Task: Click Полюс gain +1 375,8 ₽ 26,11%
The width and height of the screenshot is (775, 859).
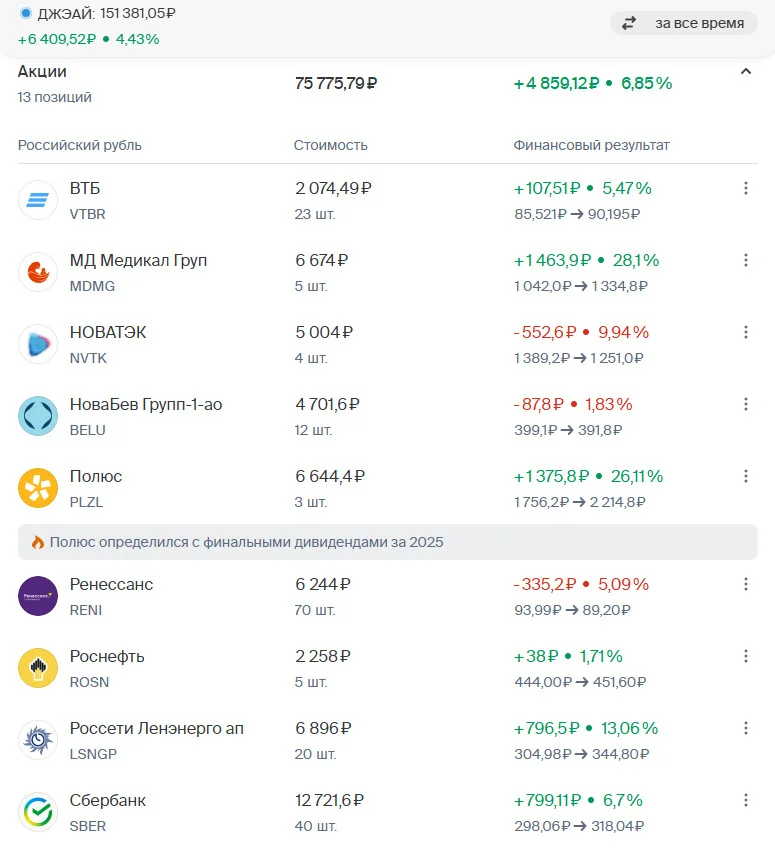Action: point(588,476)
